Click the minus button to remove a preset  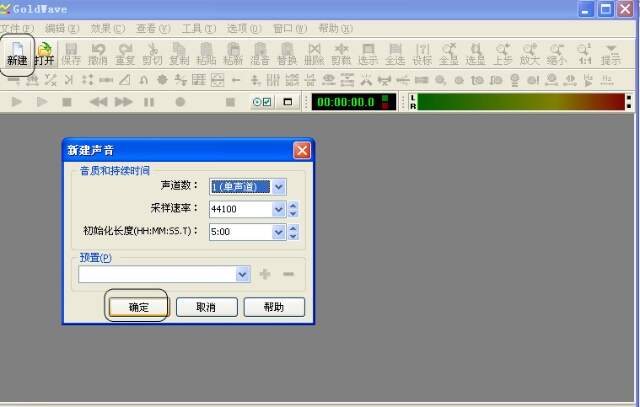[289, 274]
